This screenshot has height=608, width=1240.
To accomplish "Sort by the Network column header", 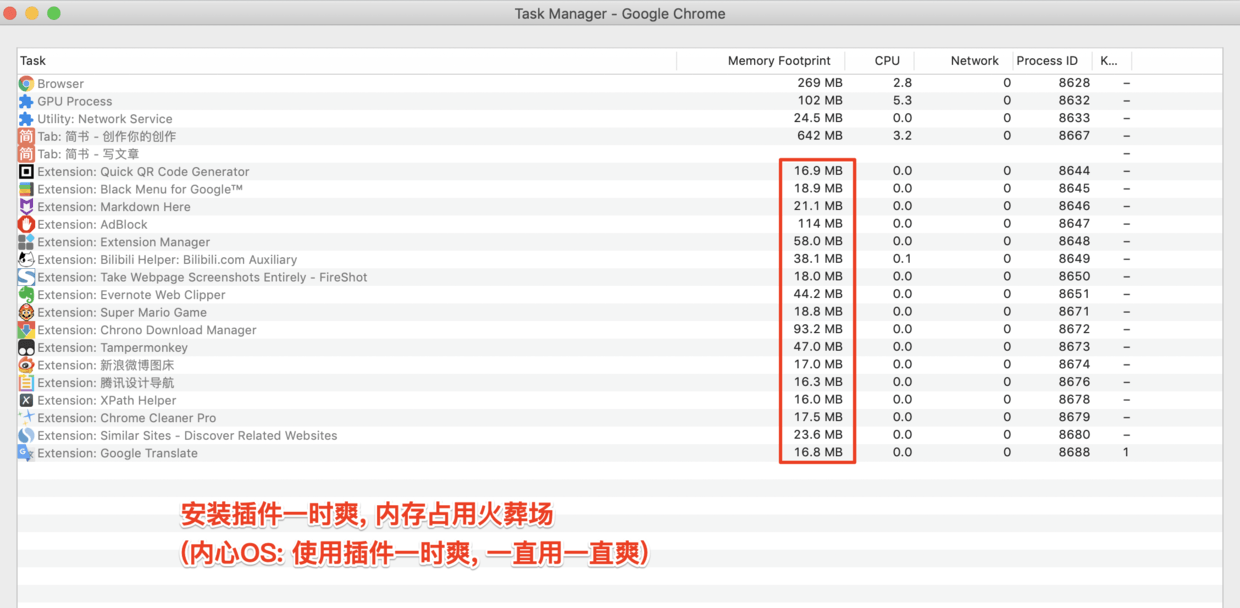I will tap(964, 61).
